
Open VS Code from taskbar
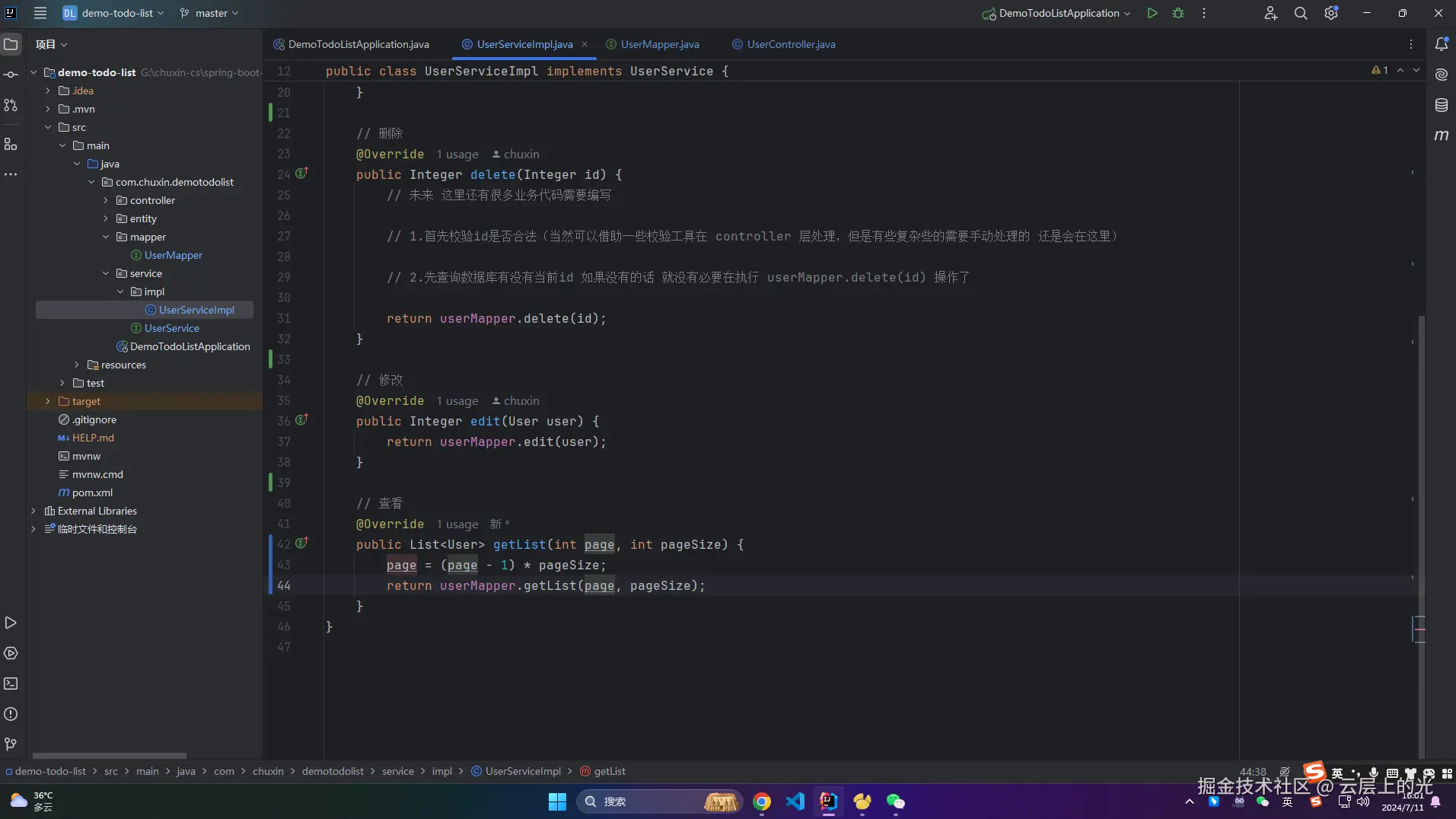click(795, 801)
